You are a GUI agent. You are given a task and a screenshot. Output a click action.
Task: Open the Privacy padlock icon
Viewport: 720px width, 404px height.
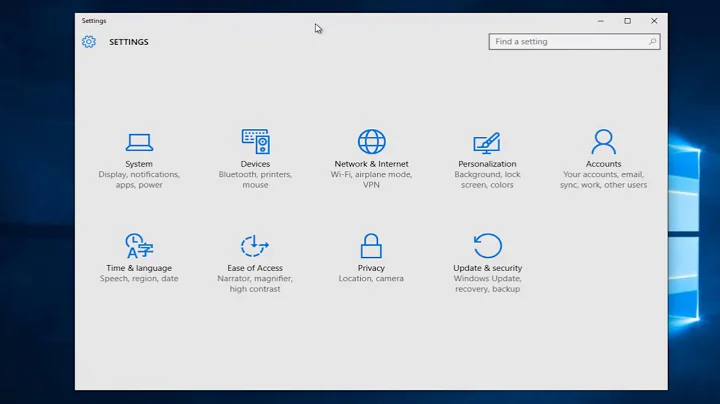pos(371,246)
